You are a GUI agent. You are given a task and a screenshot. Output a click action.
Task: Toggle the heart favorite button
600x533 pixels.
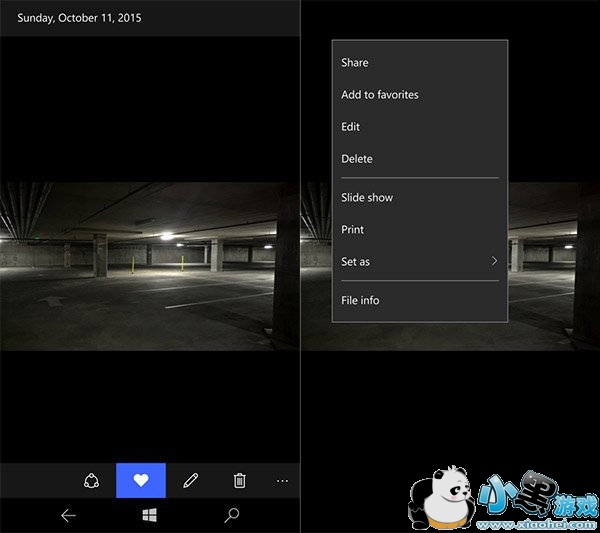pyautogui.click(x=141, y=480)
